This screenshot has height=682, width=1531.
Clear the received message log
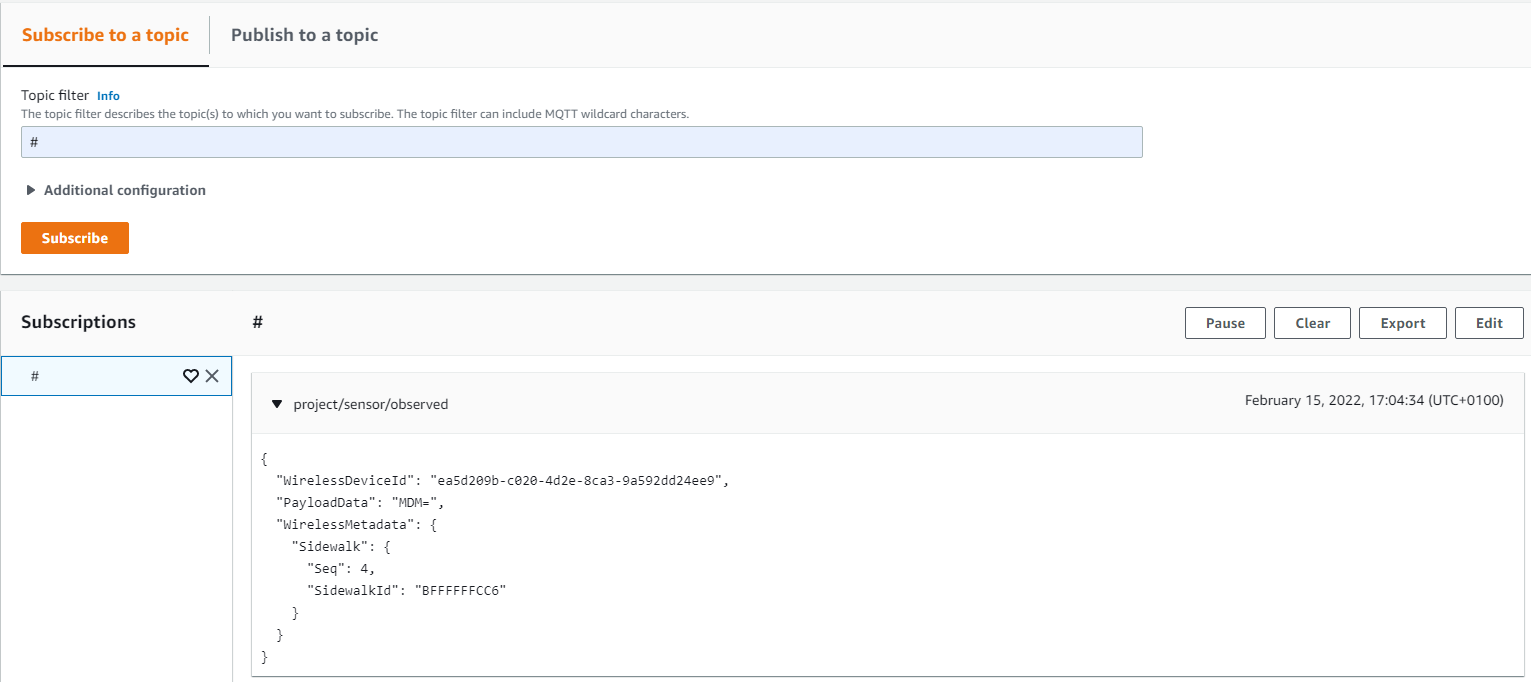coord(1312,322)
